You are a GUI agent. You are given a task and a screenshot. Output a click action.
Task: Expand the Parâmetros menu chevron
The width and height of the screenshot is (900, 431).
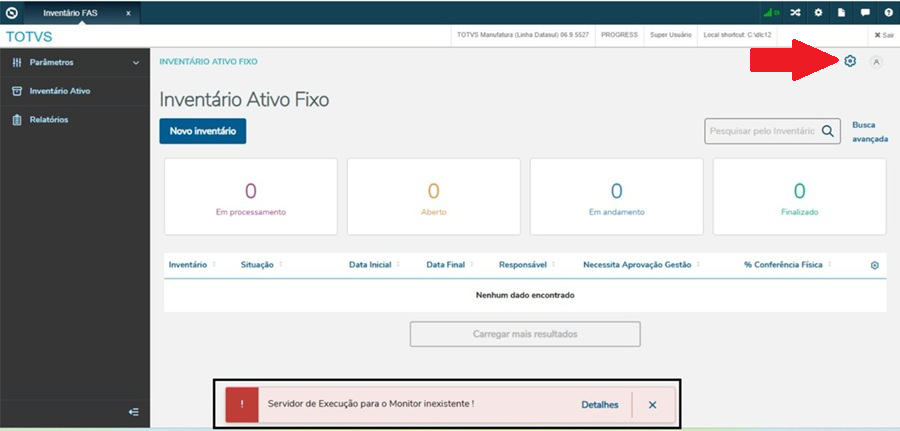click(x=136, y=63)
